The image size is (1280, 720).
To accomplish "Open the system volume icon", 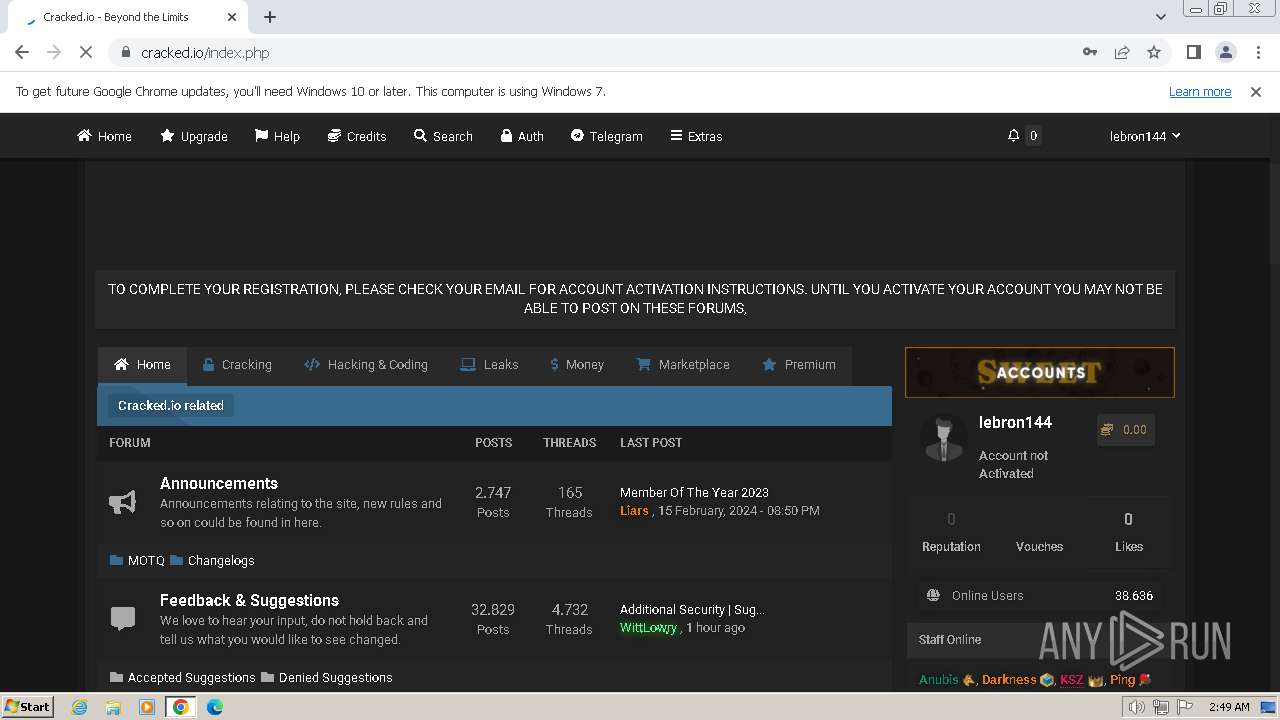I will [x=1136, y=707].
